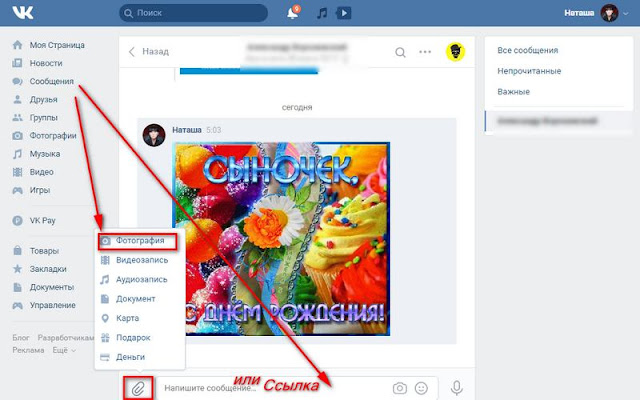The width and height of the screenshot is (640, 400).
Task: Click the yellow interlocutor avatar in chat header
Action: point(455,52)
